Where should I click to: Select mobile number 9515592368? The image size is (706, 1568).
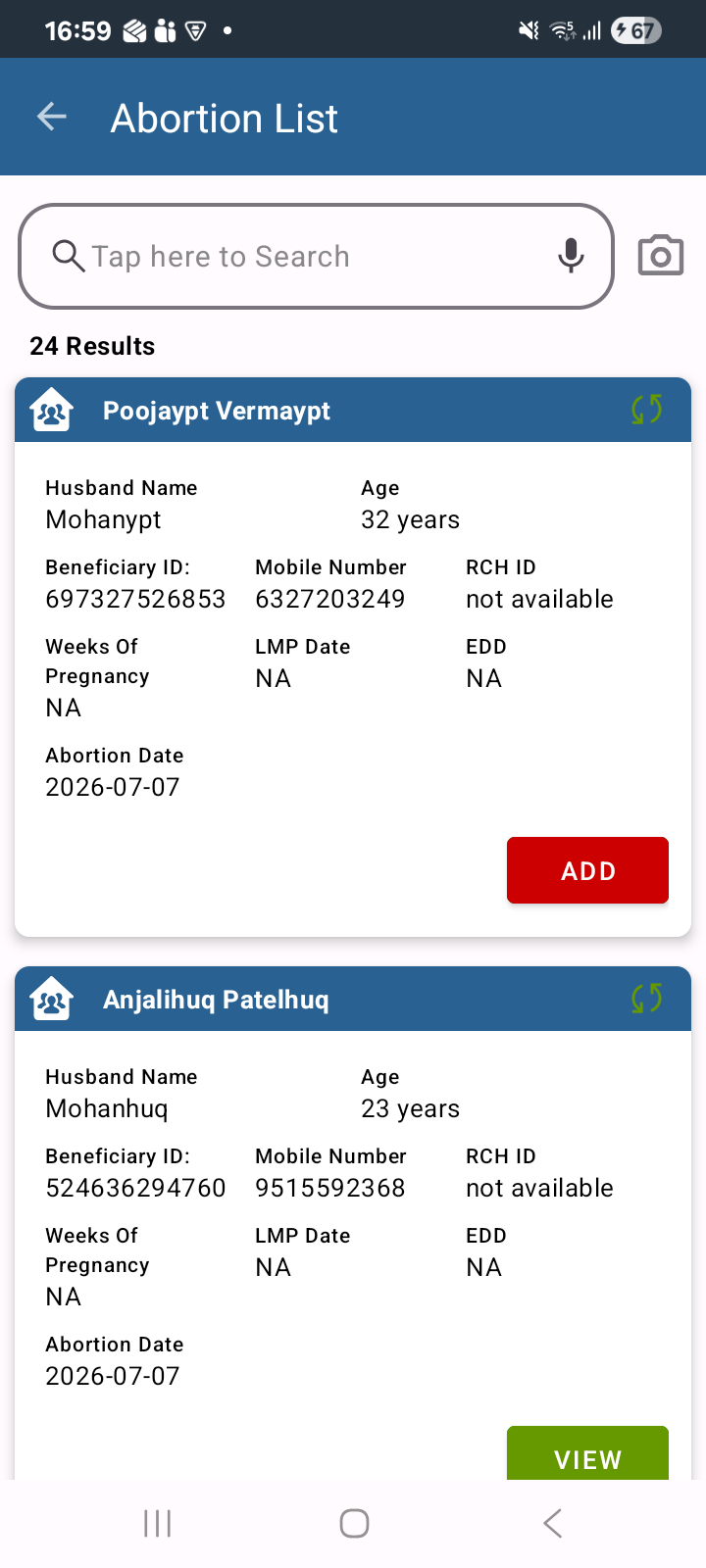[x=330, y=1188]
